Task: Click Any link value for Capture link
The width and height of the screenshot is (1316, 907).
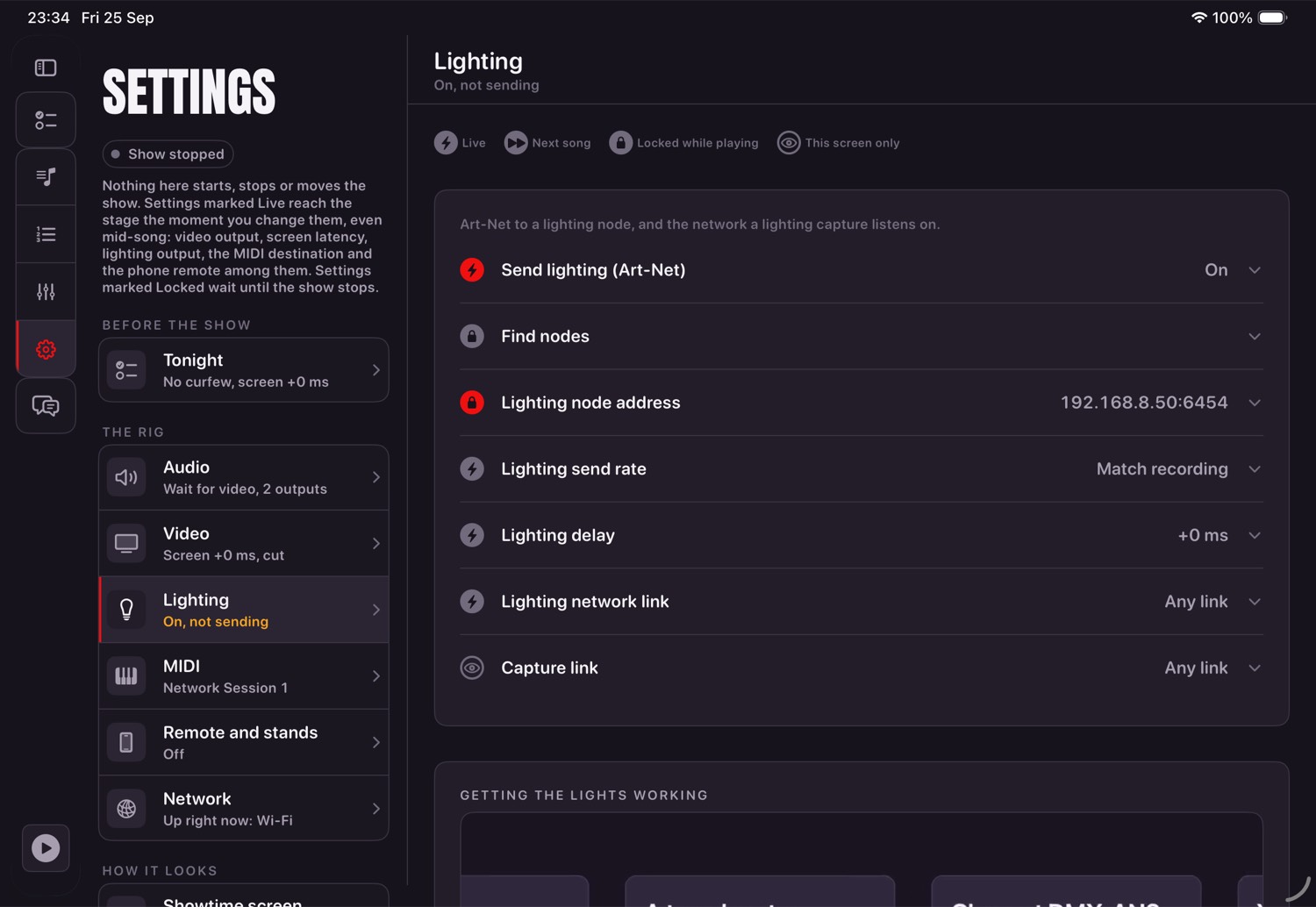Action: [1196, 668]
